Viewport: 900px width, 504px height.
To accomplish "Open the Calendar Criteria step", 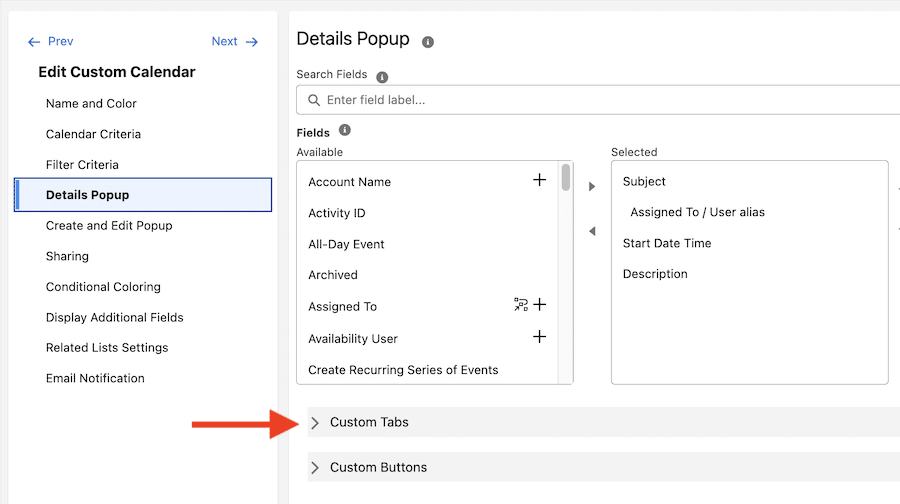I will tap(93, 134).
